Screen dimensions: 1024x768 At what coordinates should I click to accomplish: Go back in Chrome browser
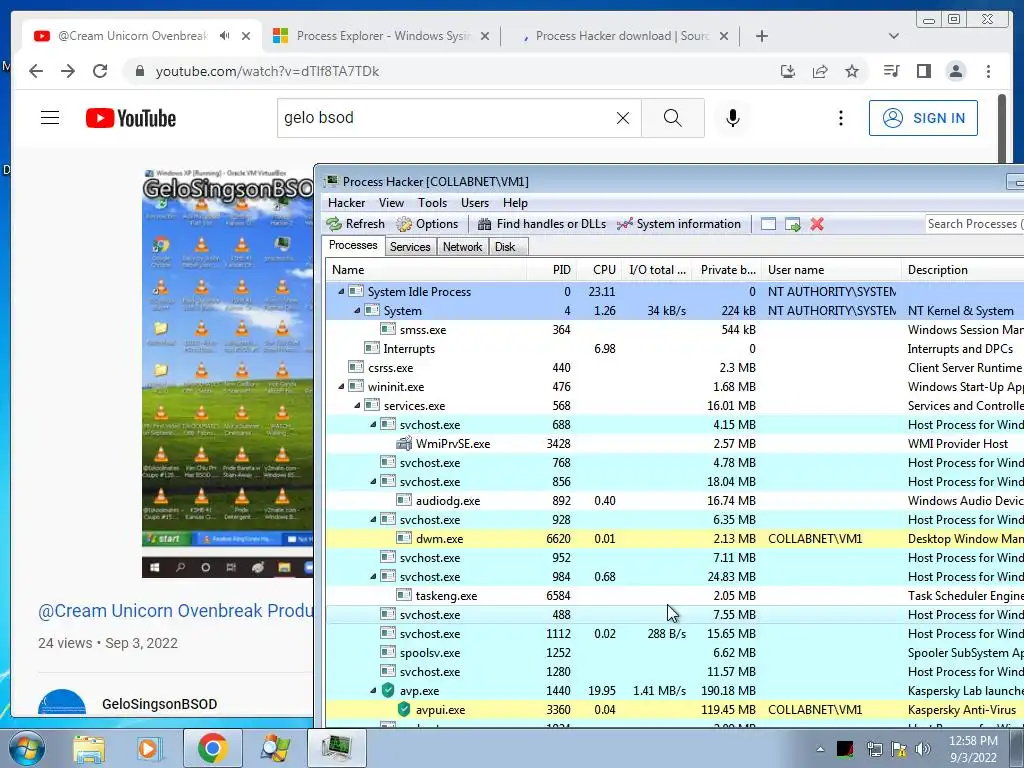click(36, 71)
